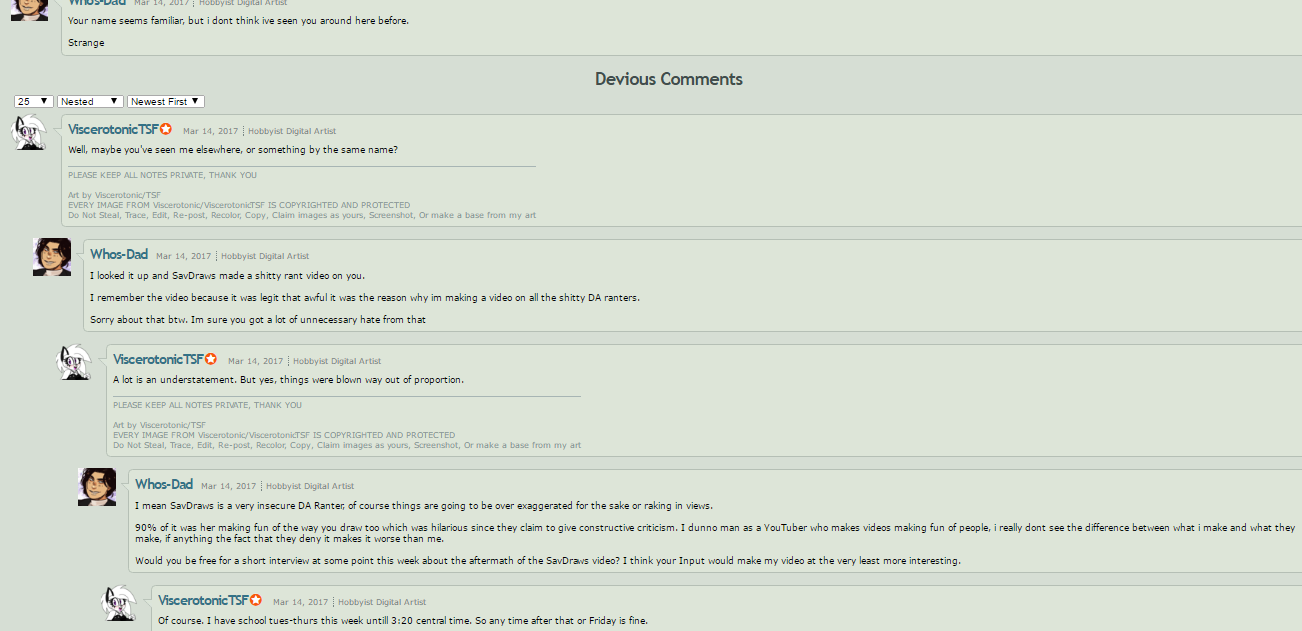Click the Whos-Dad username on the "I mean SavDraws" comment

164,485
